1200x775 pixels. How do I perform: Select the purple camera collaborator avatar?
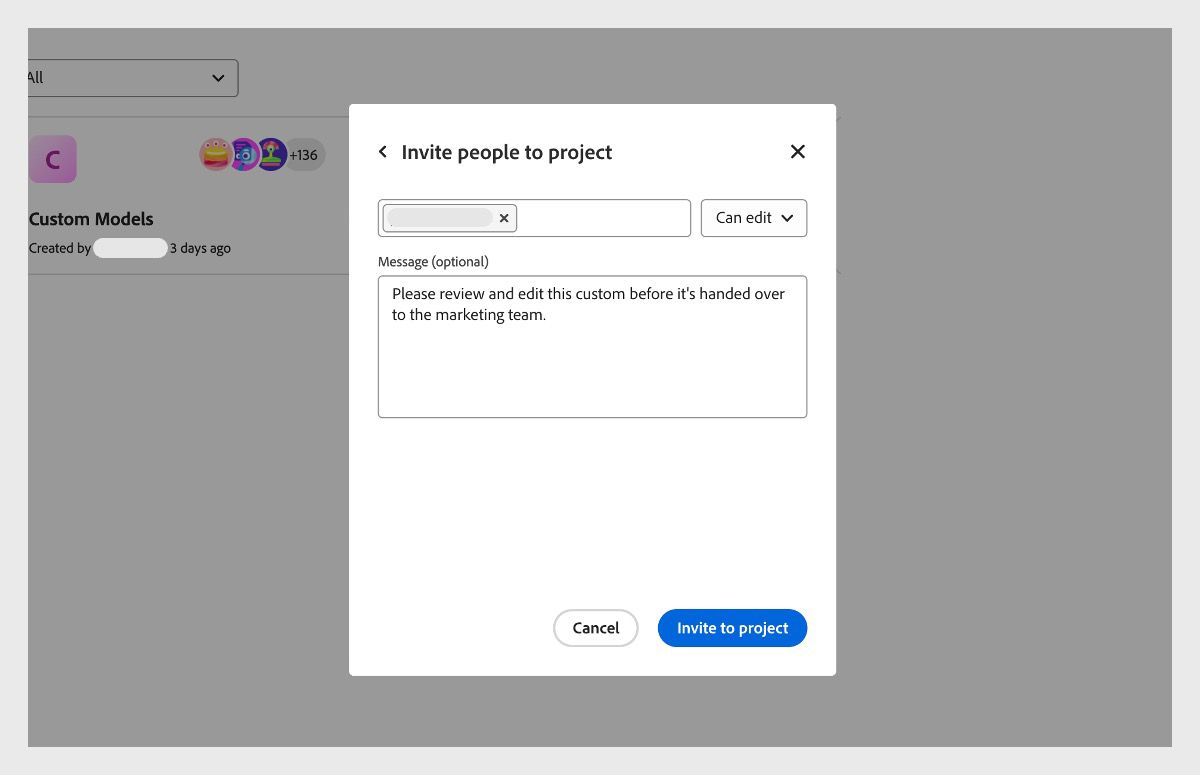(x=243, y=154)
